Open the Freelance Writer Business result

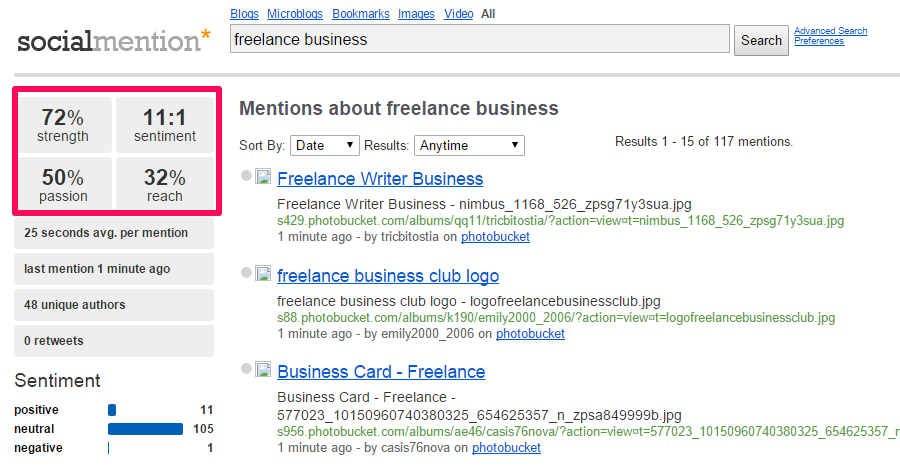point(380,179)
